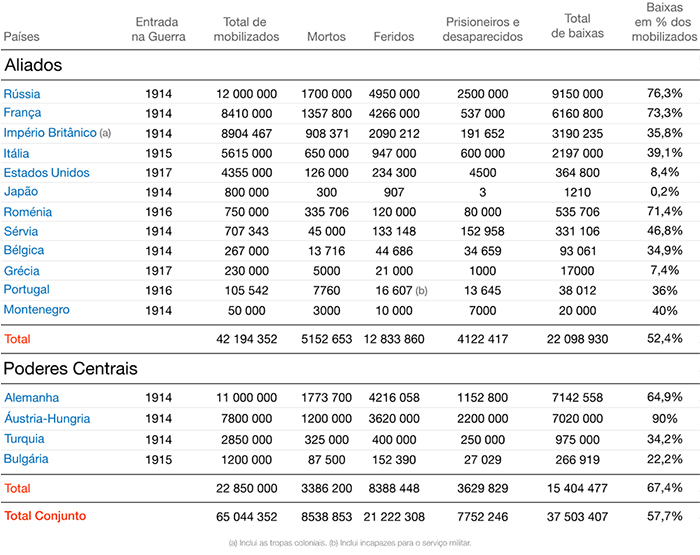Open the Alemanha link
The width and height of the screenshot is (700, 555).
point(31,398)
